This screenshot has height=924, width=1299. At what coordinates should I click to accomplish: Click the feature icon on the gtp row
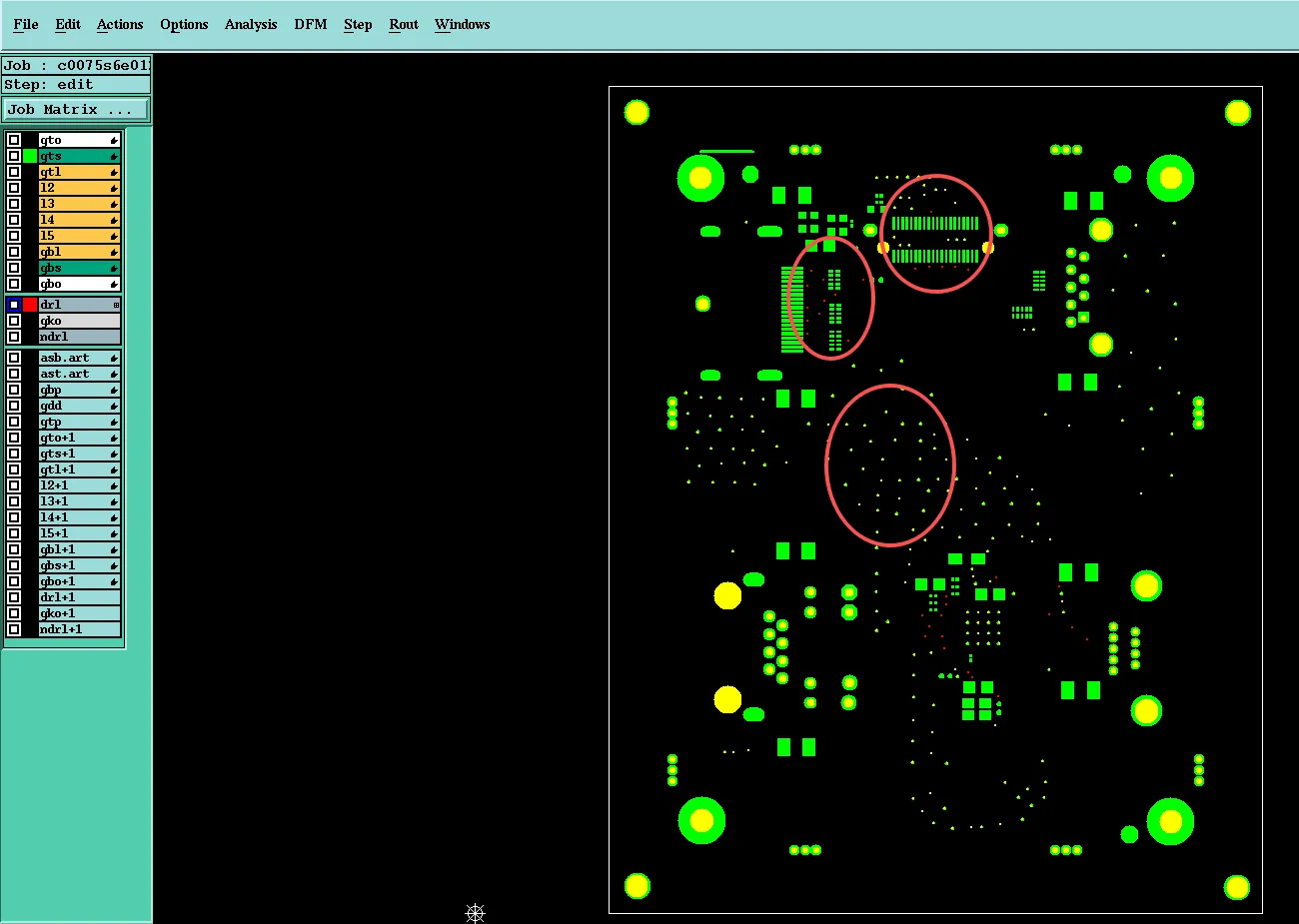coord(114,422)
